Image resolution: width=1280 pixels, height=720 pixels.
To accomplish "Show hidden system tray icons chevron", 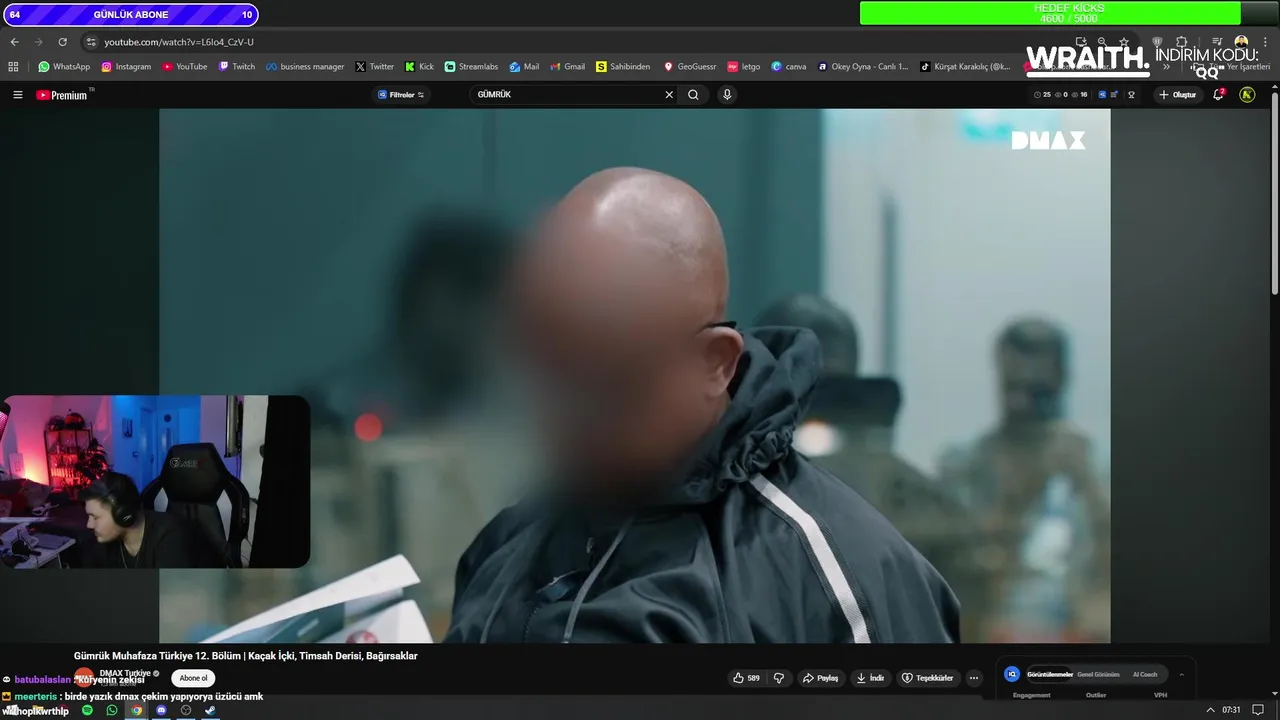I will pyautogui.click(x=1210, y=710).
